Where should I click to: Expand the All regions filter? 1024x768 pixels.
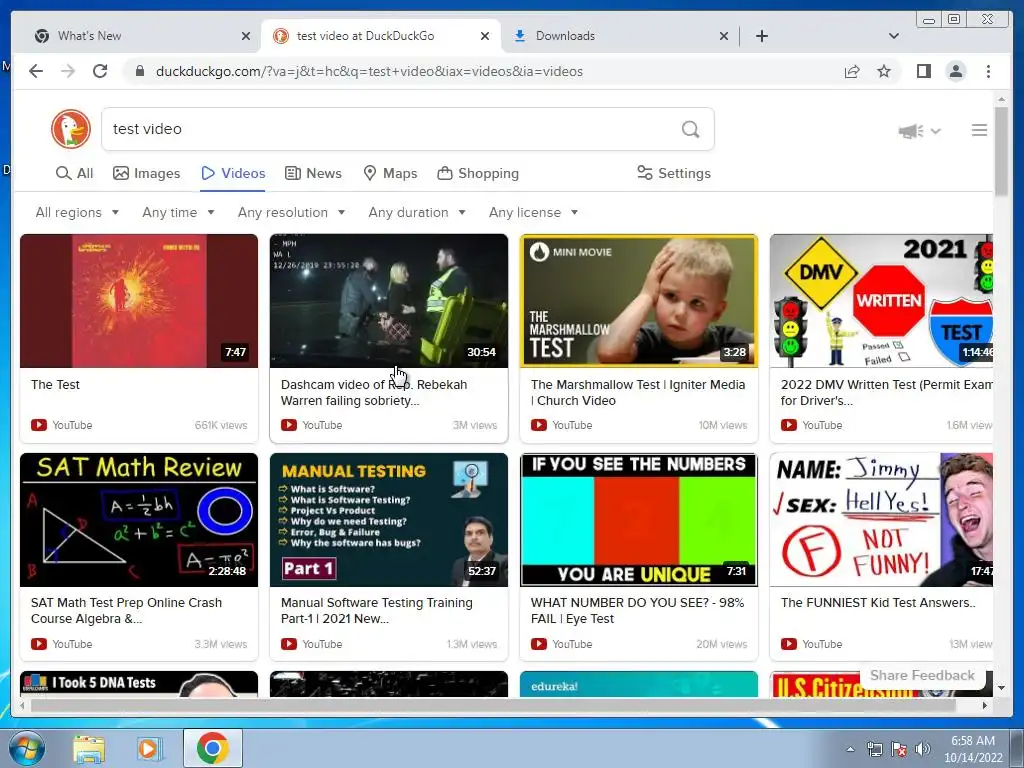coord(77,212)
